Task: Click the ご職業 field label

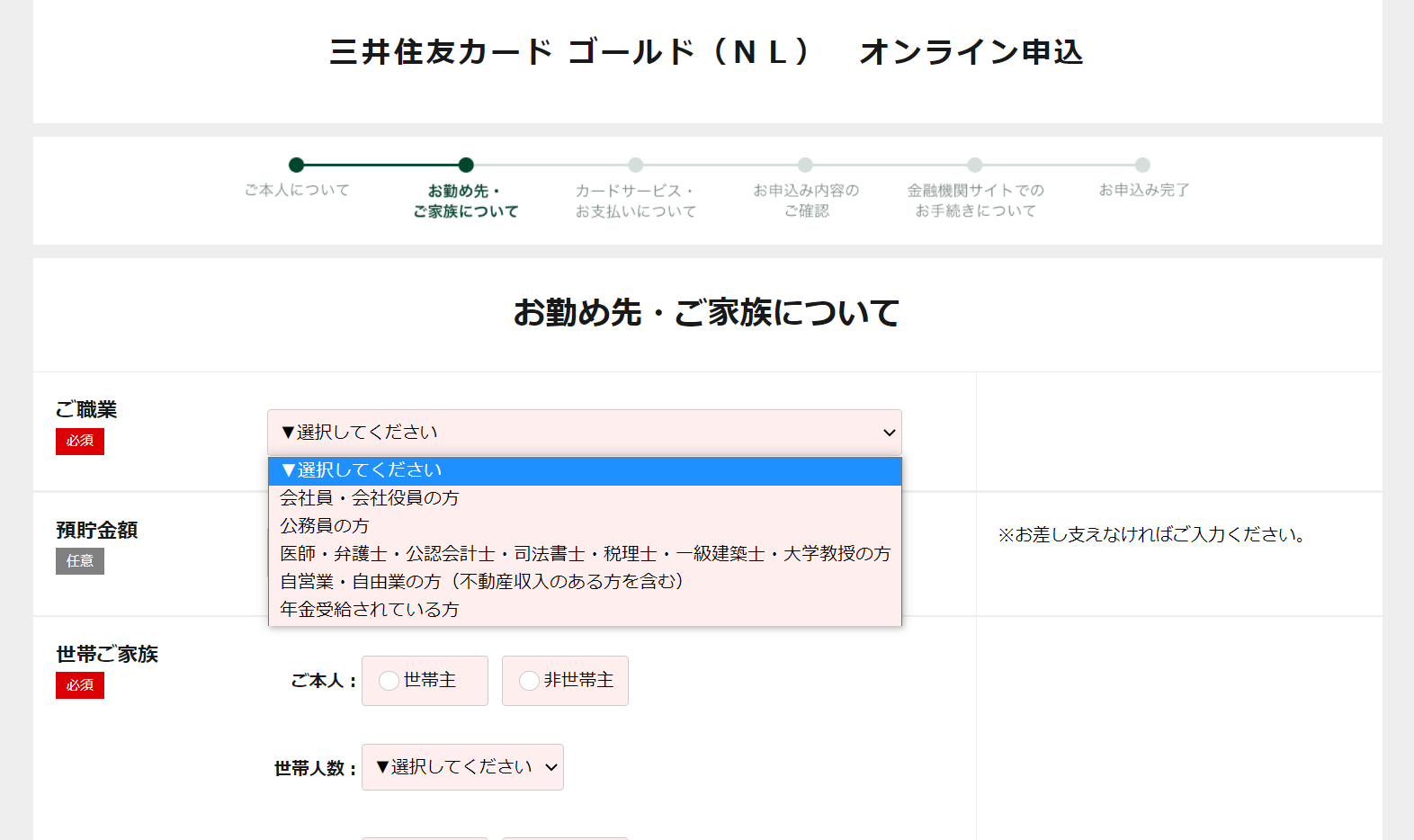Action: [x=86, y=410]
